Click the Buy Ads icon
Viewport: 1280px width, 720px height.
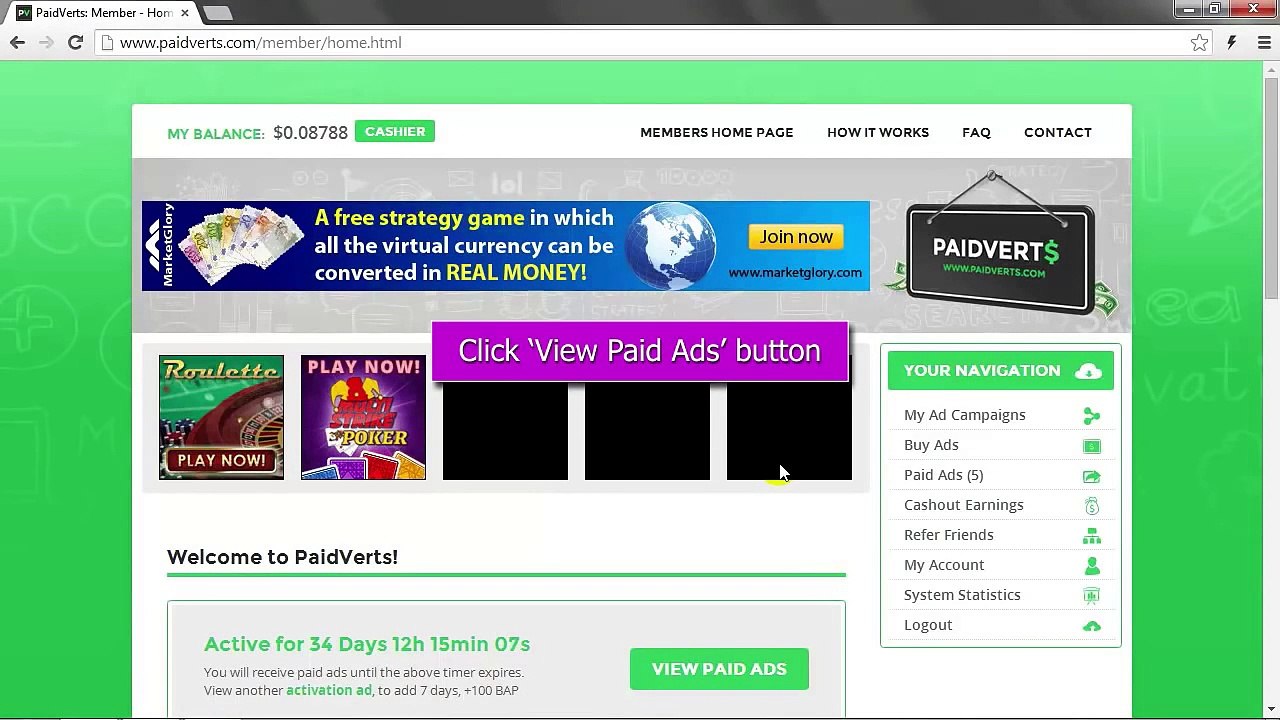[1092, 446]
